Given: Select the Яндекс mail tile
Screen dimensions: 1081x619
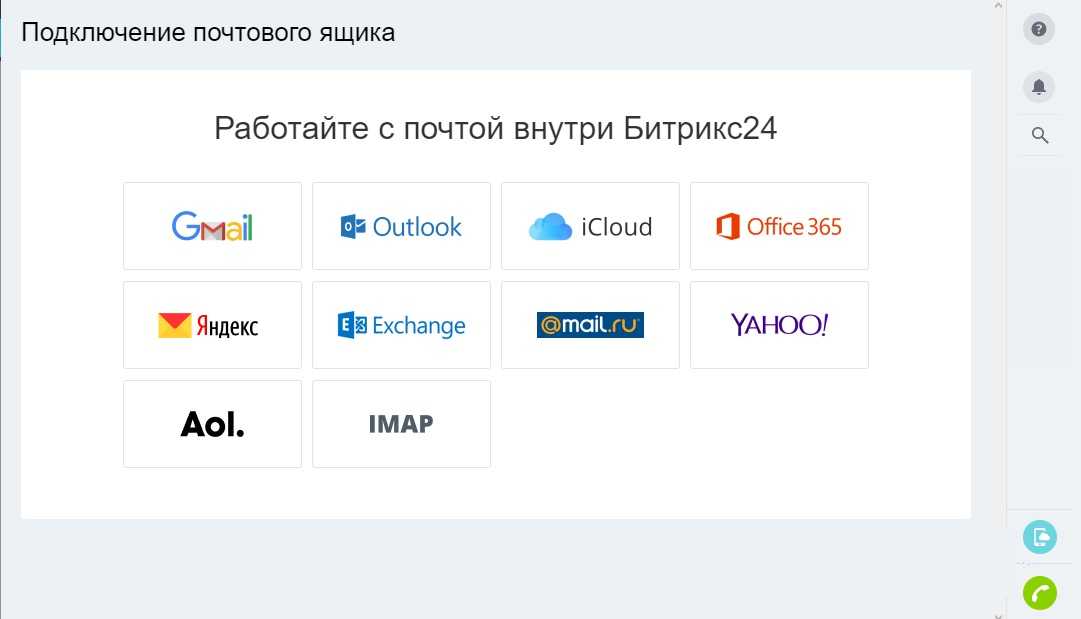Looking at the screenshot, I should coord(212,325).
